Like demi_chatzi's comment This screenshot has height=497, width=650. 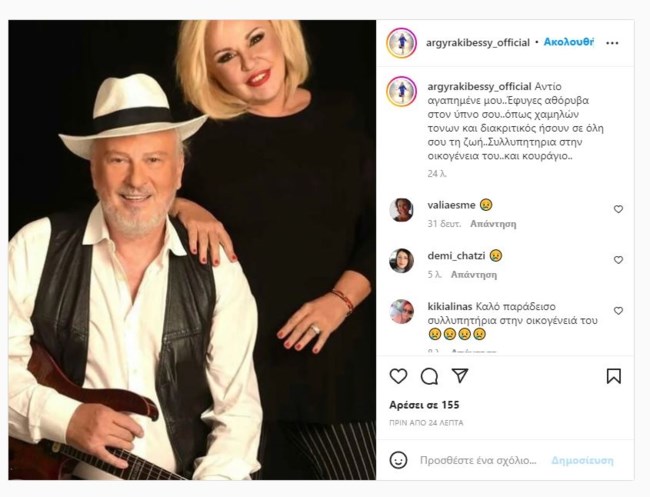(x=618, y=260)
